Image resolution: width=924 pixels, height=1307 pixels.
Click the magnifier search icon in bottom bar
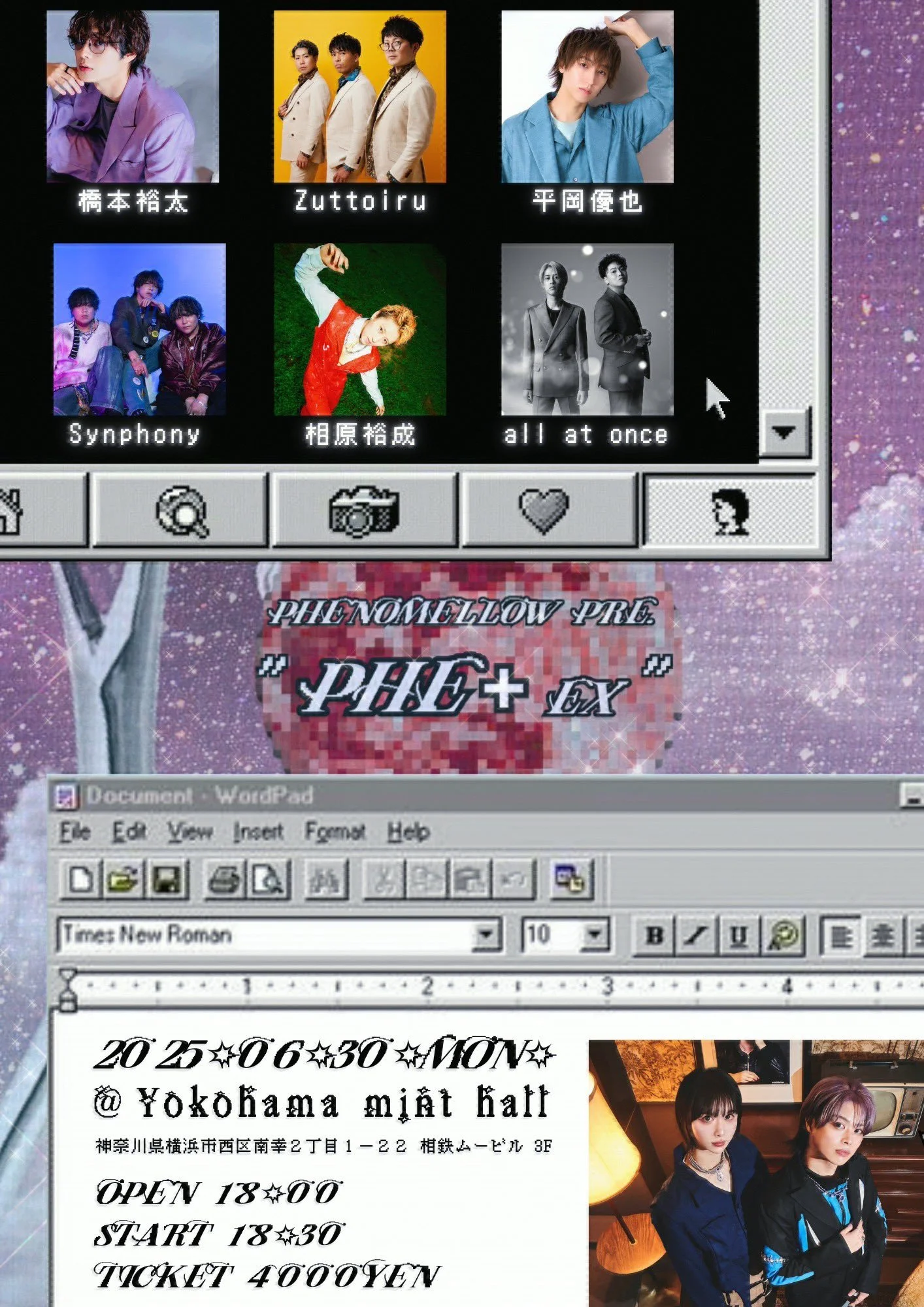(182, 510)
